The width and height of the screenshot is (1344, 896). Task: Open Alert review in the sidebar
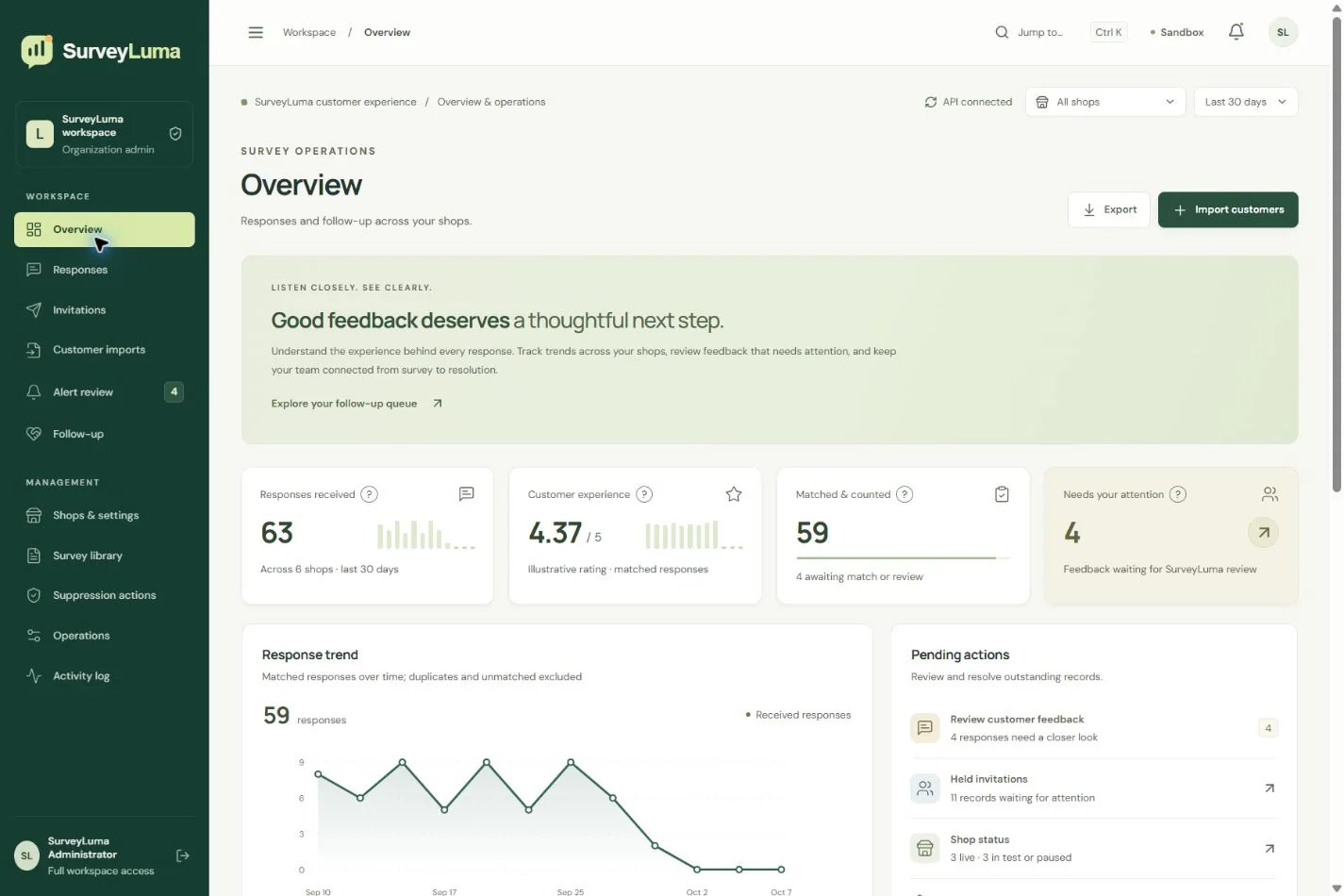coord(104,392)
